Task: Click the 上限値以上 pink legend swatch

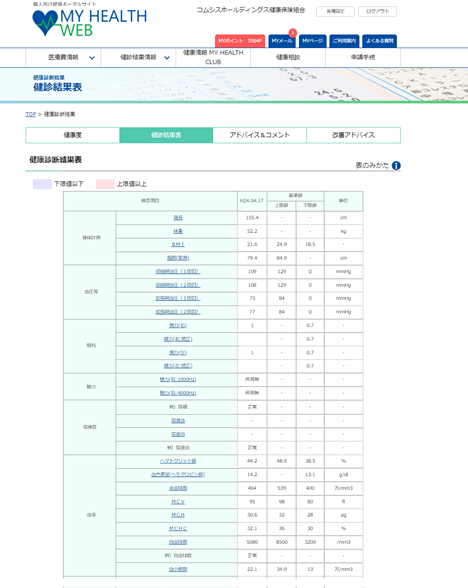Action: tap(105, 184)
